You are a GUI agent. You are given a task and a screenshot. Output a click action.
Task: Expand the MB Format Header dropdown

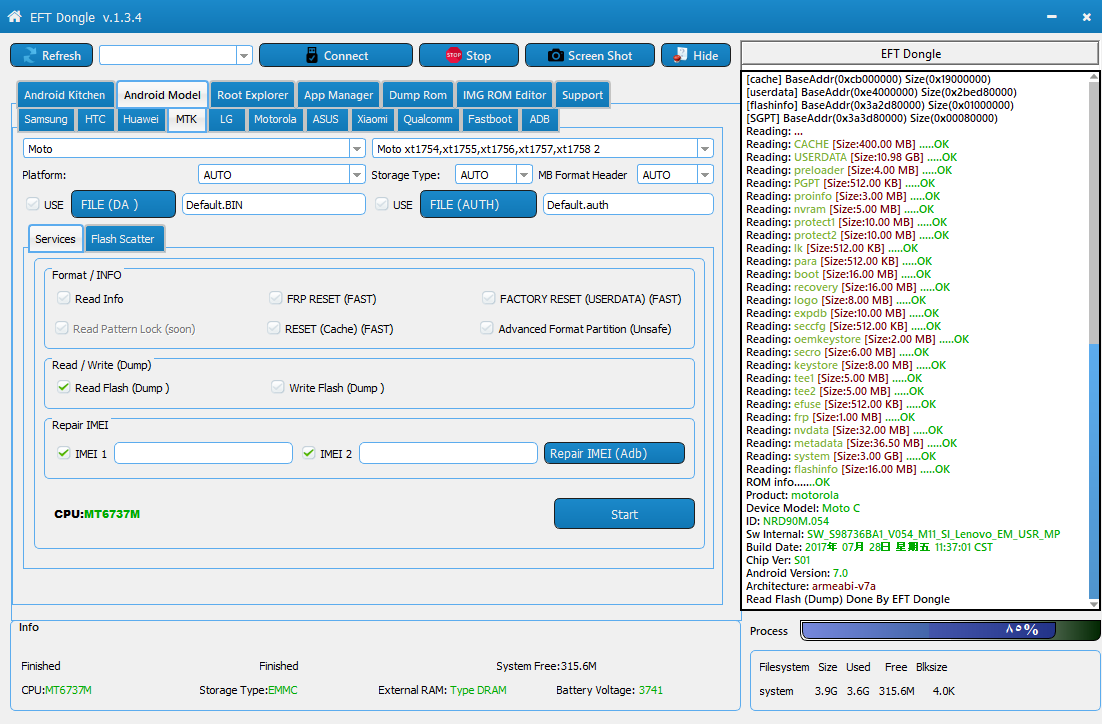(x=705, y=174)
